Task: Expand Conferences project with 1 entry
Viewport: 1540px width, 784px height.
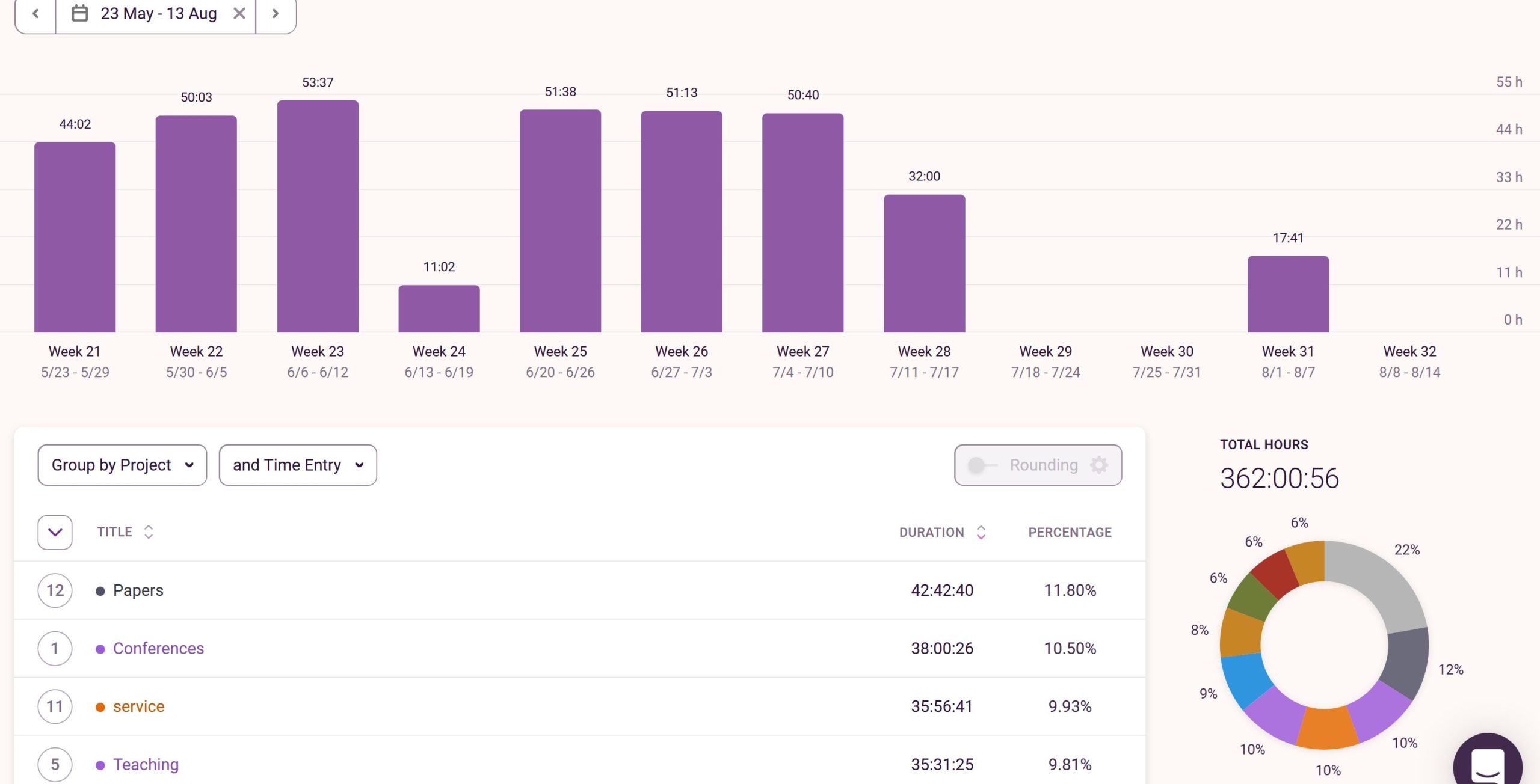Action: 55,648
